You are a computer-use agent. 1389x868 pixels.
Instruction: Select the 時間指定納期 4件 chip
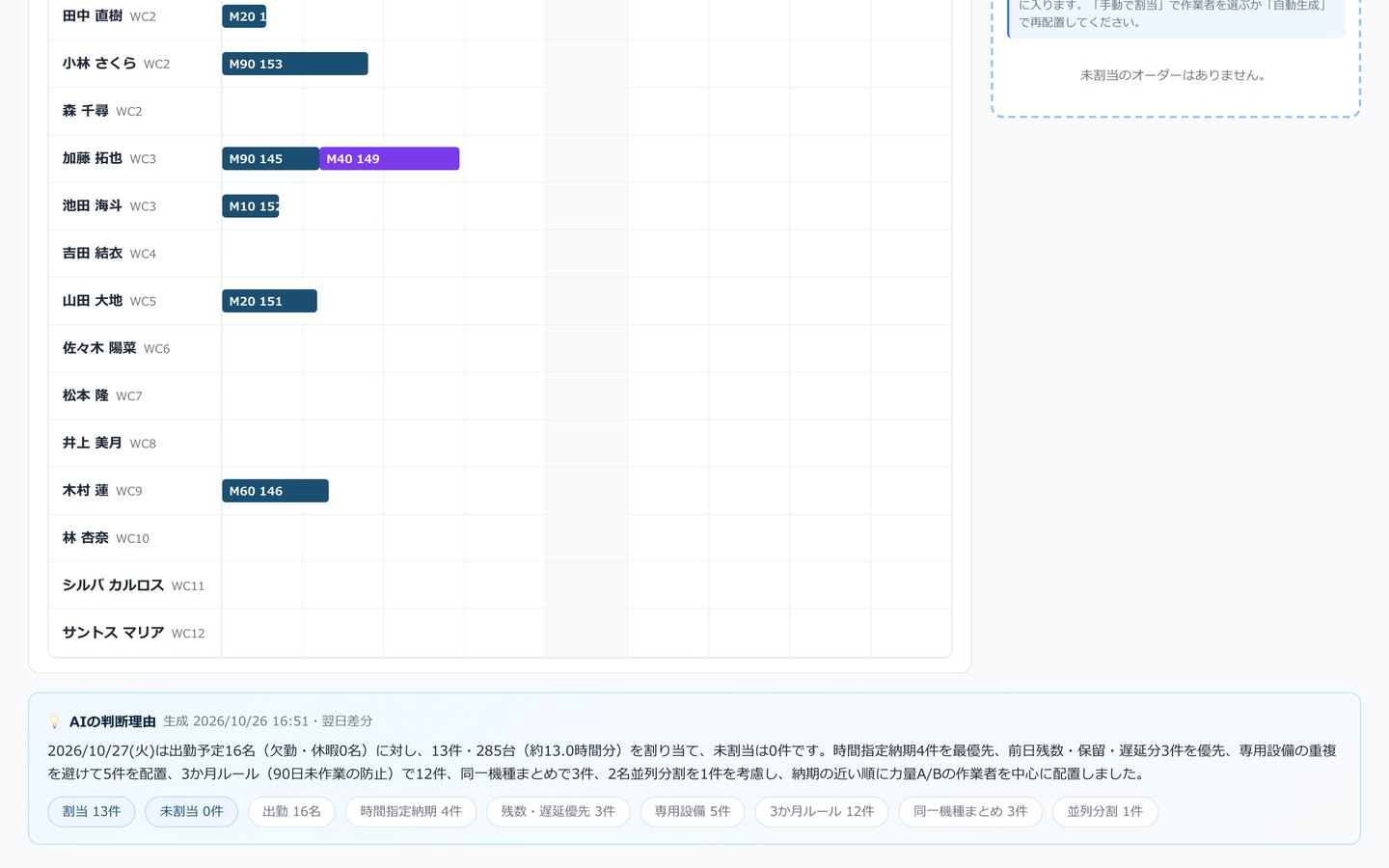411,812
